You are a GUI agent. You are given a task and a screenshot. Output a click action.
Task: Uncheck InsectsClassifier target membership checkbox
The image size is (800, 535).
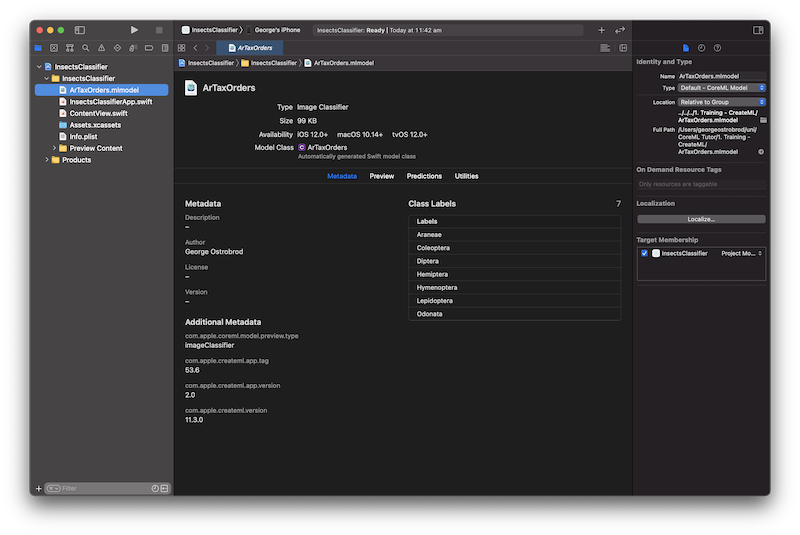point(645,253)
